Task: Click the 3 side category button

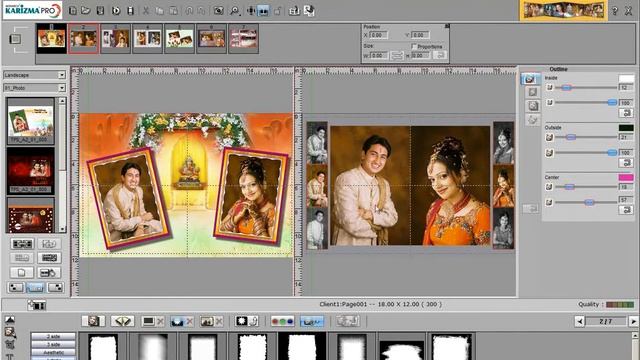Action: coord(53,344)
